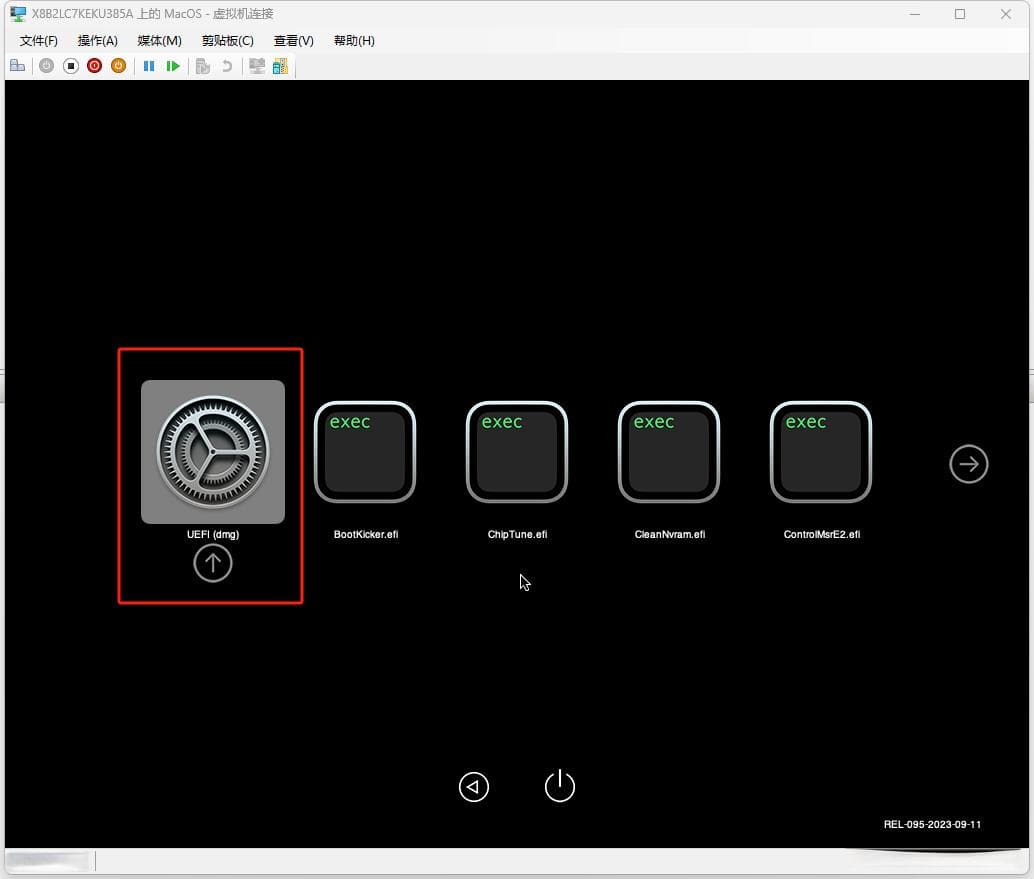
Task: Click the UEFI (dmg) label
Action: [213, 534]
